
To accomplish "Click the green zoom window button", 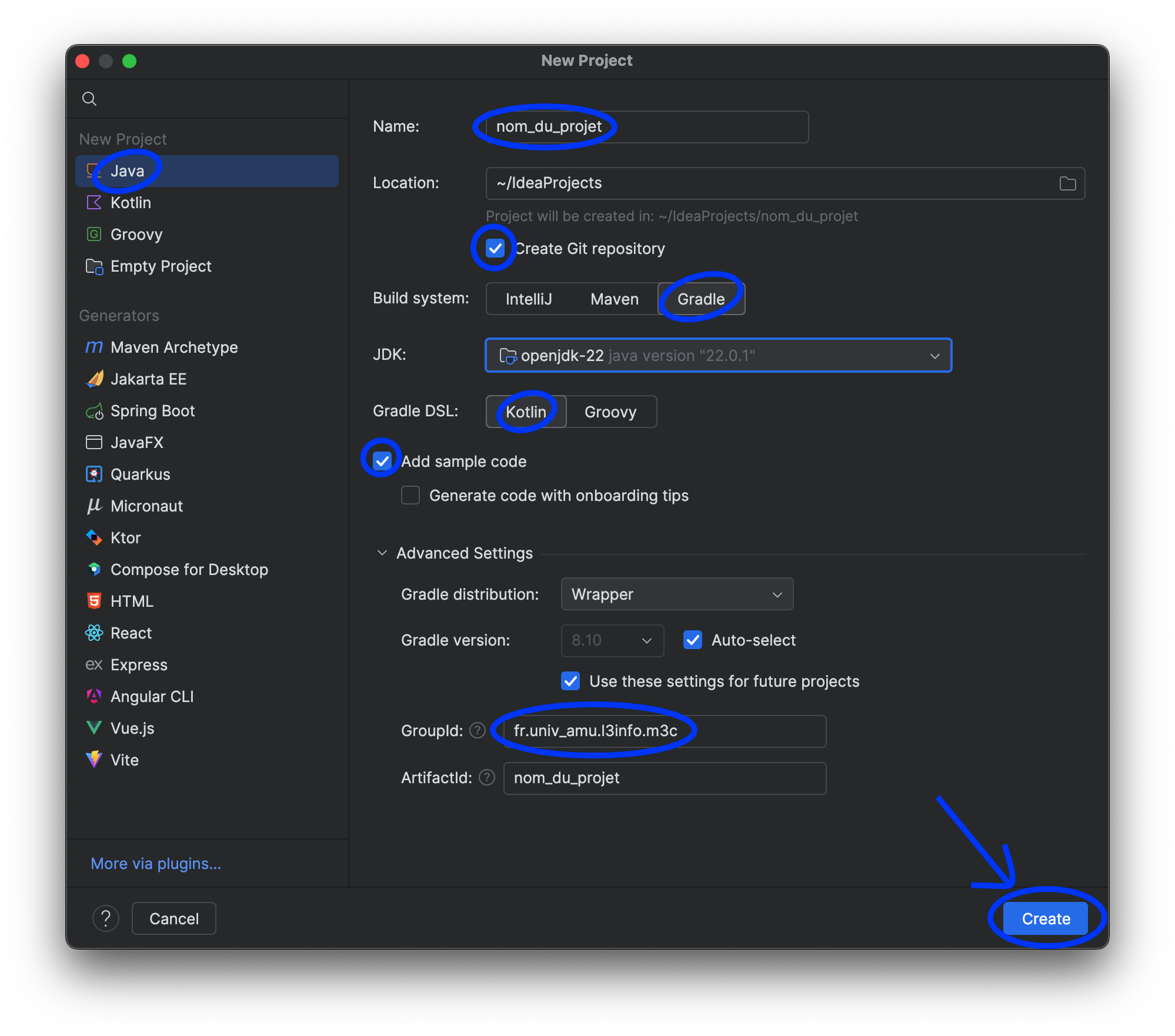I will click(x=129, y=61).
